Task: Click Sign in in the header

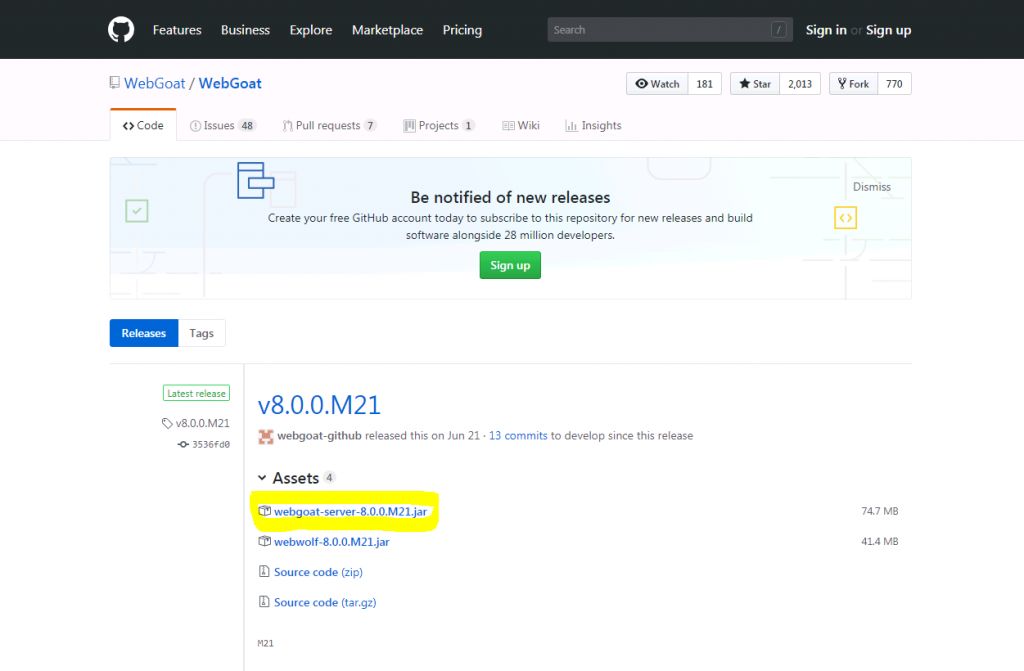Action: 825,30
